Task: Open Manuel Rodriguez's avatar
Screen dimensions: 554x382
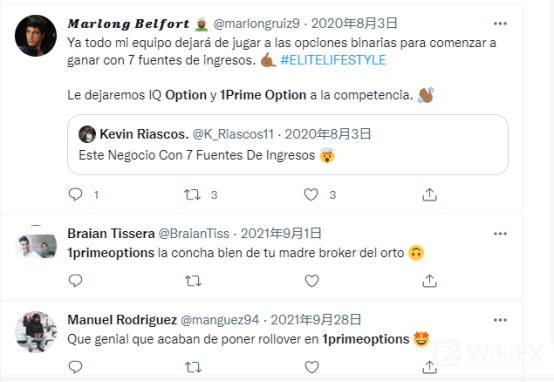Action: click(x=36, y=332)
